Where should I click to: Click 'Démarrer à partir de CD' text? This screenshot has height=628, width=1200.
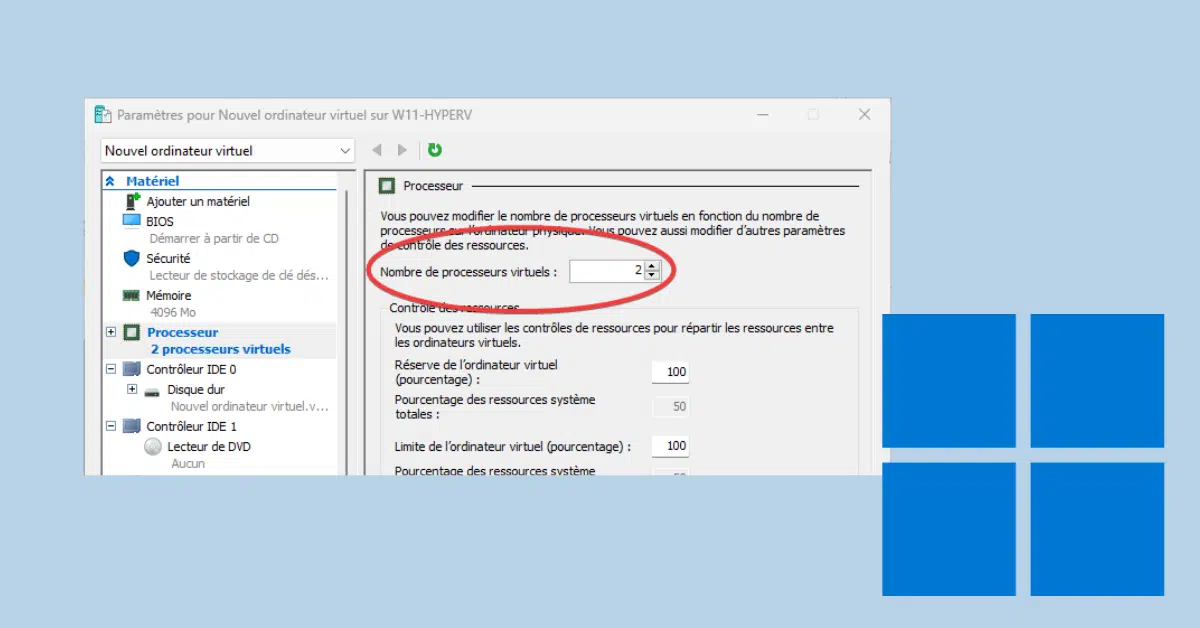(x=214, y=238)
